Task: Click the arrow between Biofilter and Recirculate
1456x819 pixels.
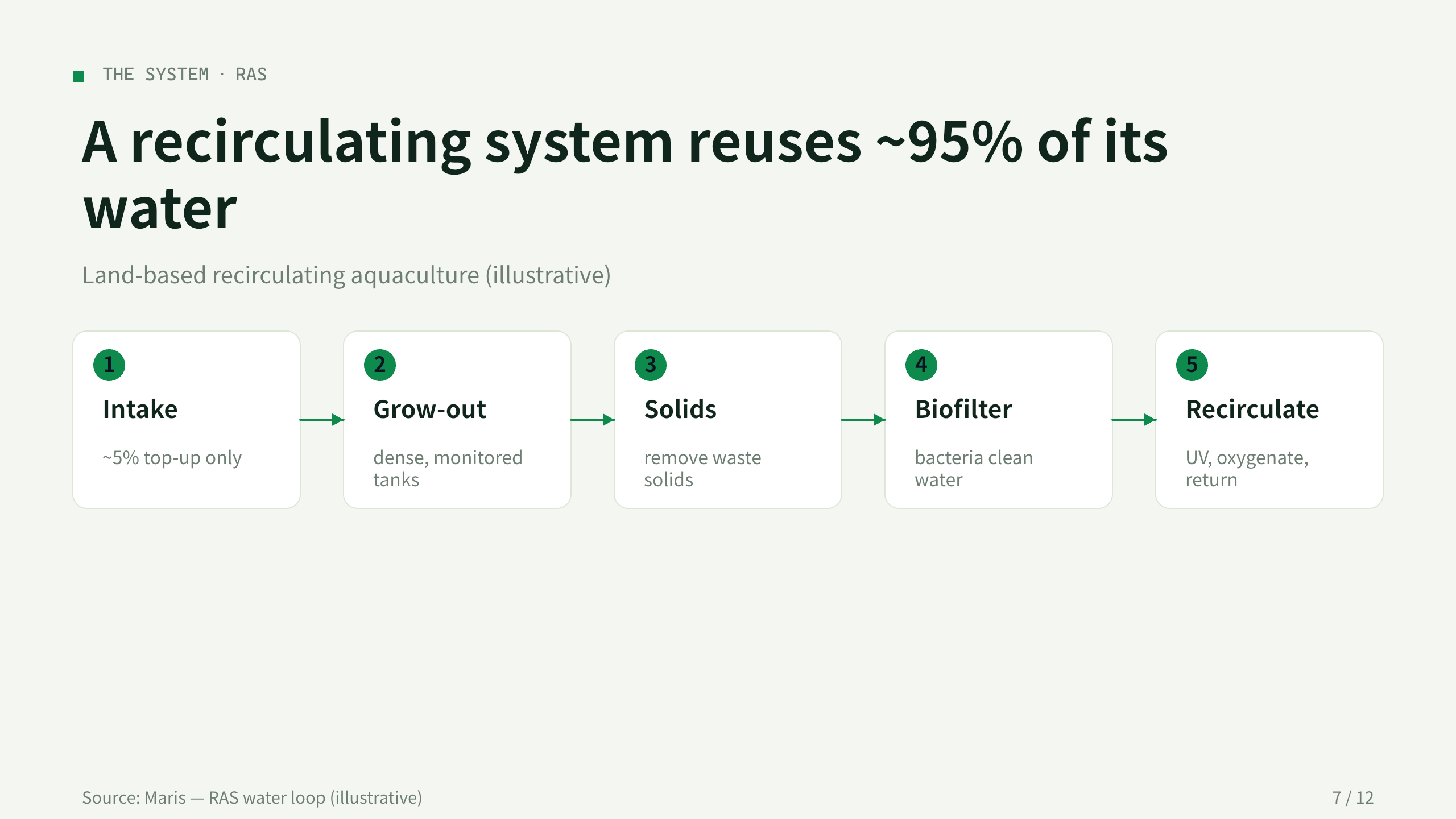Action: click(x=1134, y=420)
